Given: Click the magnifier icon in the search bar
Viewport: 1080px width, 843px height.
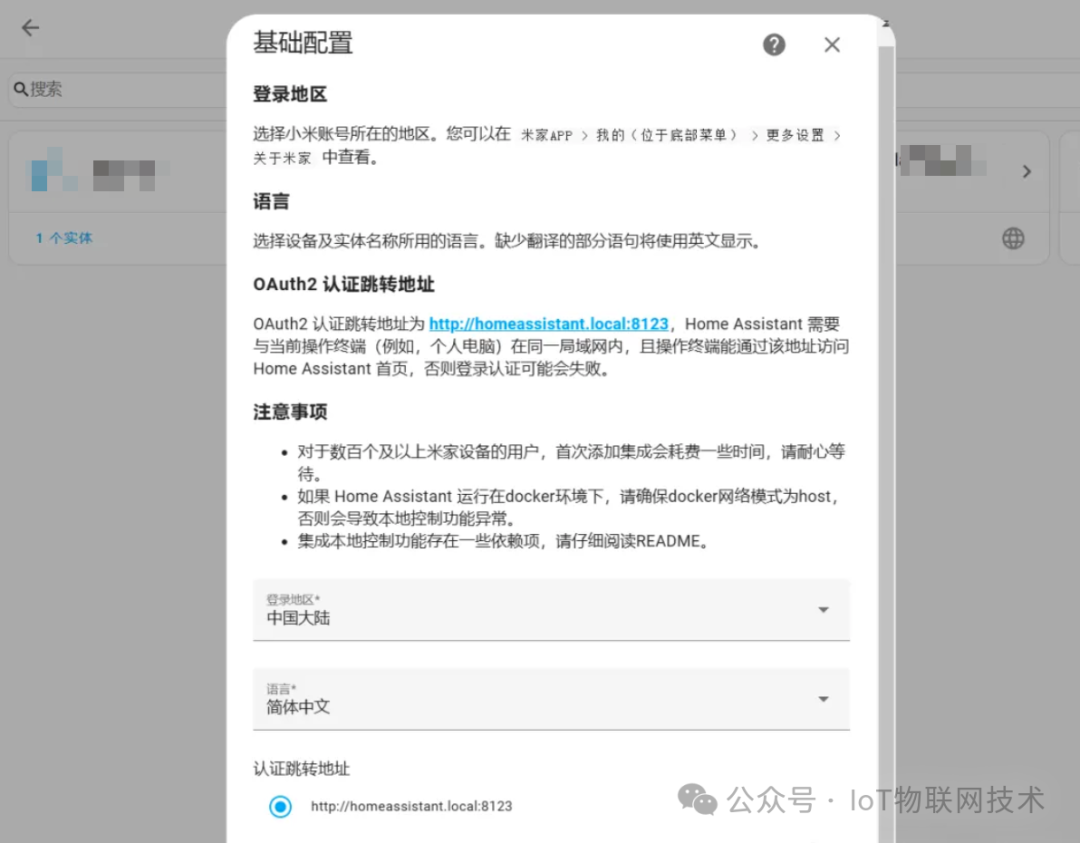Looking at the screenshot, I should click(20, 90).
